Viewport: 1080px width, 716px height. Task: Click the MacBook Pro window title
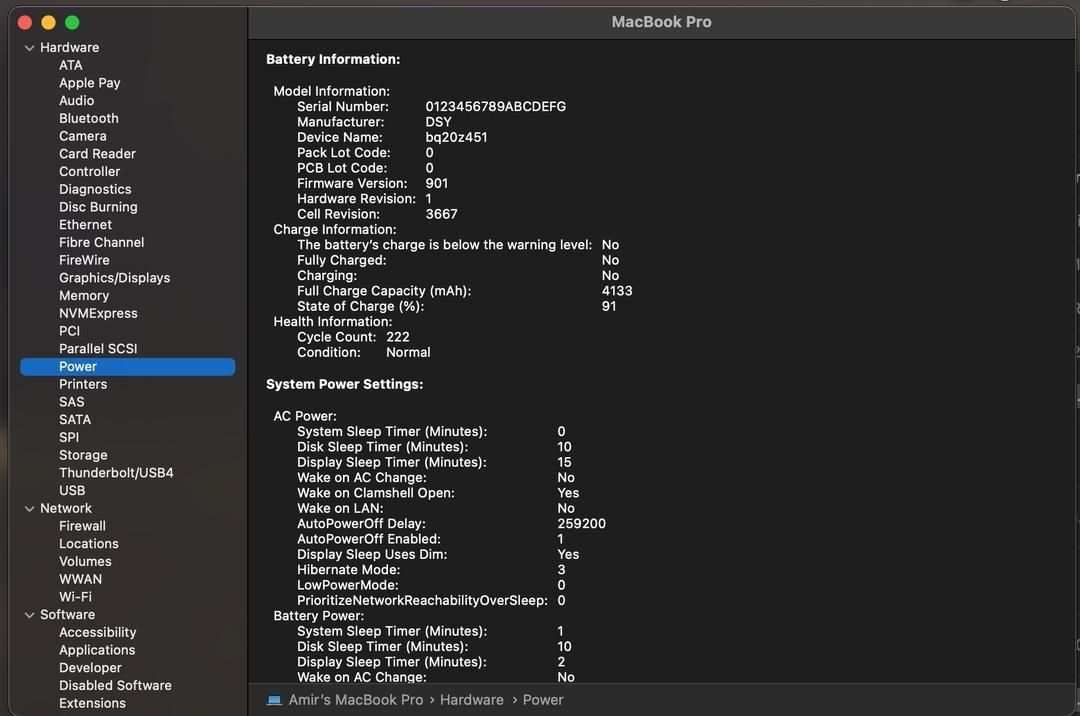coord(662,22)
